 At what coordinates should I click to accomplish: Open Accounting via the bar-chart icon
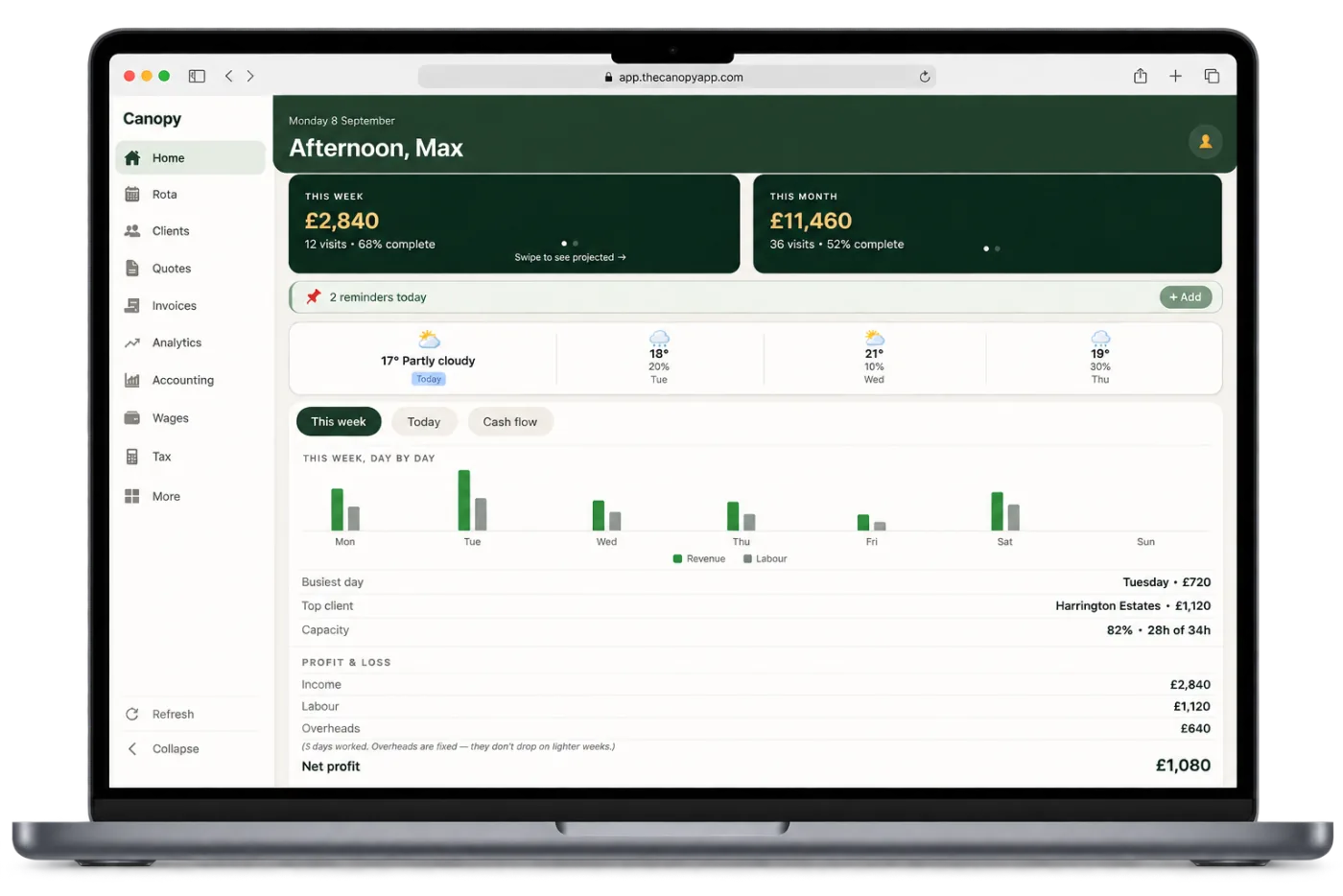click(x=132, y=381)
